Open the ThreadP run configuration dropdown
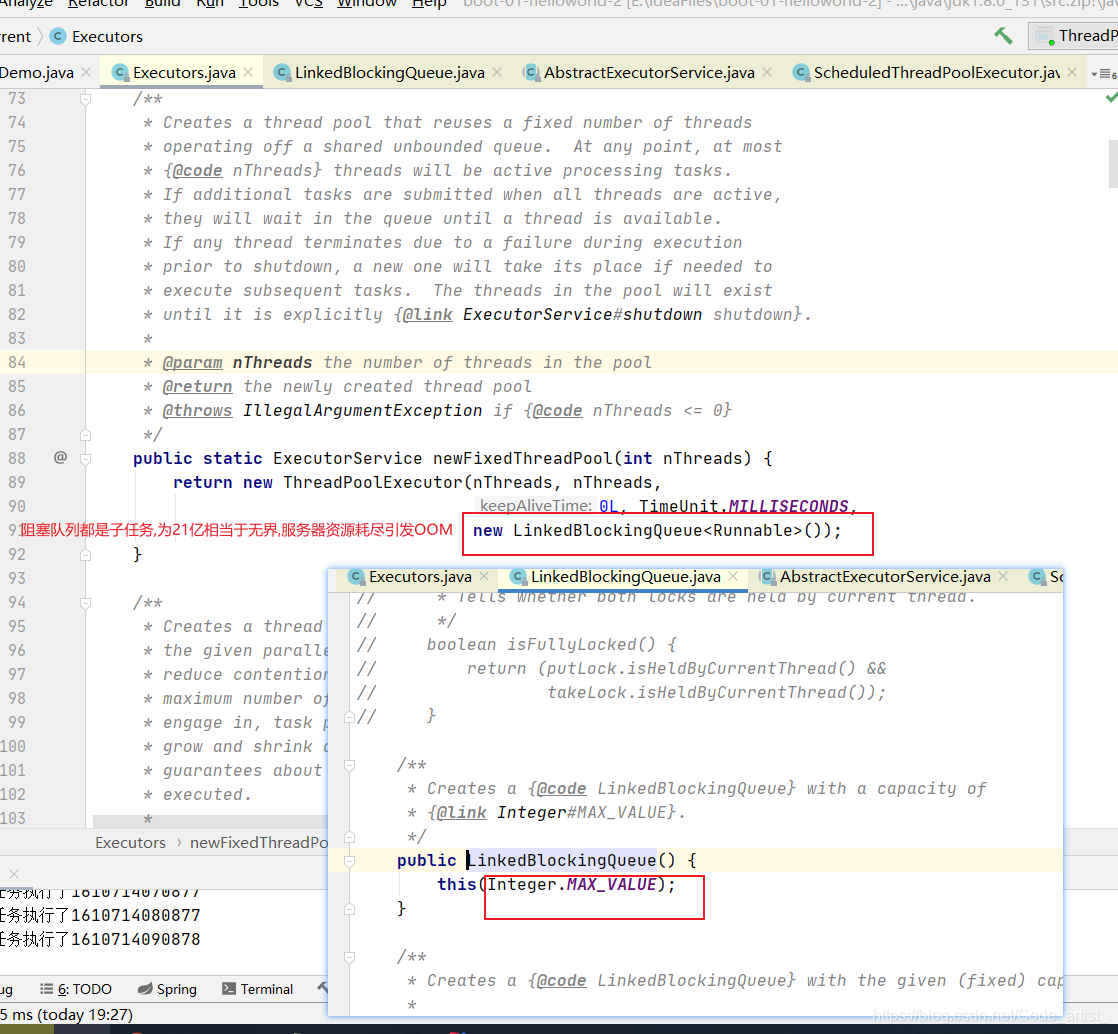Image resolution: width=1118 pixels, height=1034 pixels. click(x=1073, y=36)
